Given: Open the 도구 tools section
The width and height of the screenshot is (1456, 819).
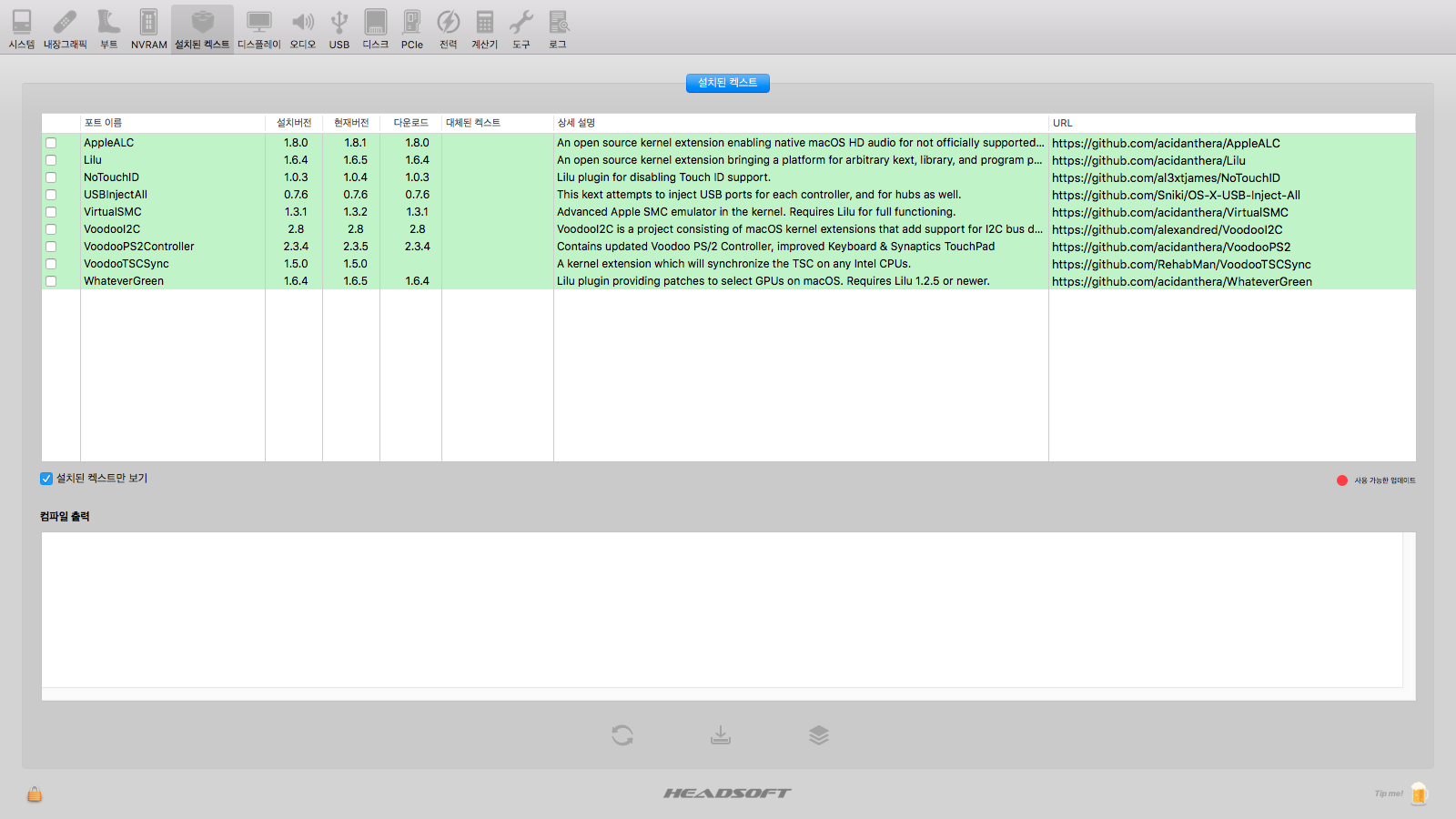Looking at the screenshot, I should click(x=521, y=28).
